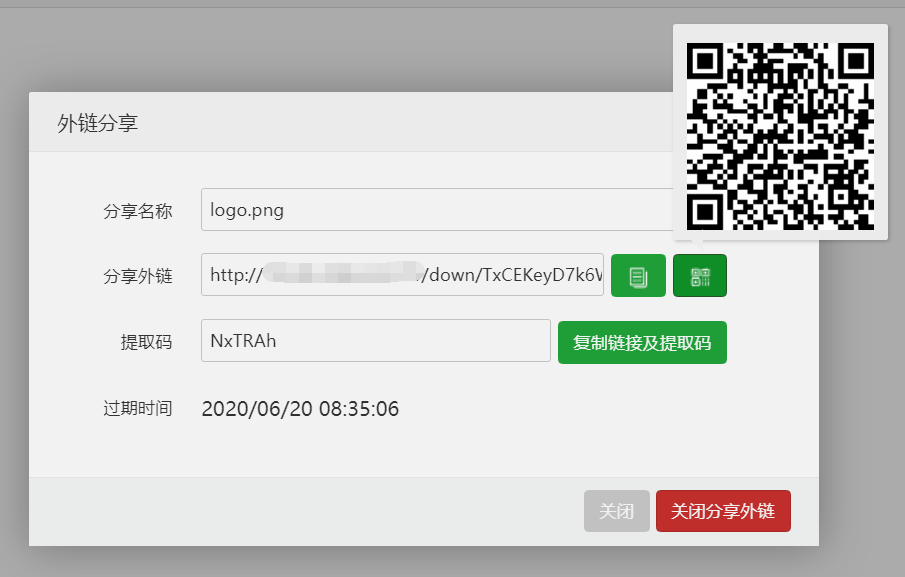Click the 分享外链 label
905x577 pixels.
(138, 276)
